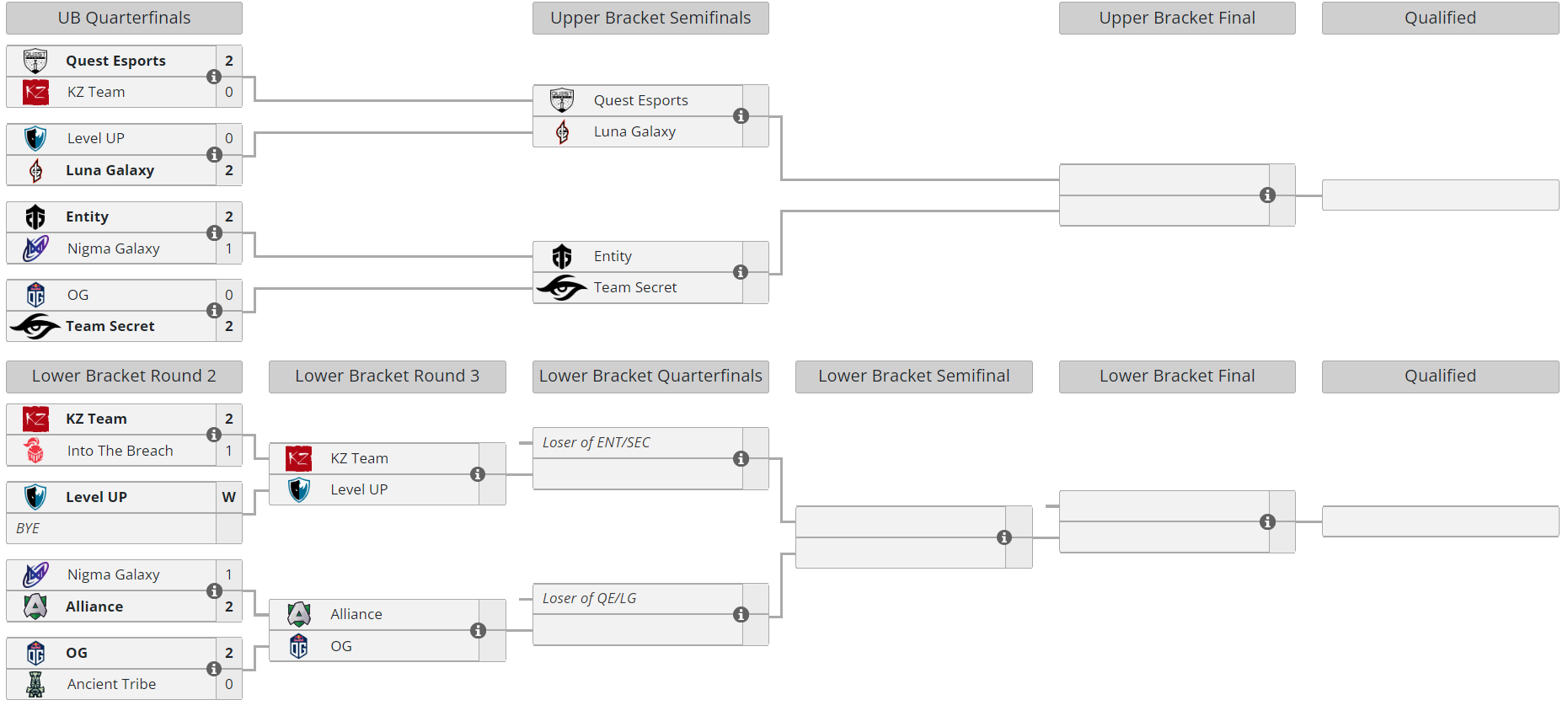Click Ancient Tribe team name in Lower Bracket
The height and width of the screenshot is (716, 1568).
tap(111, 684)
